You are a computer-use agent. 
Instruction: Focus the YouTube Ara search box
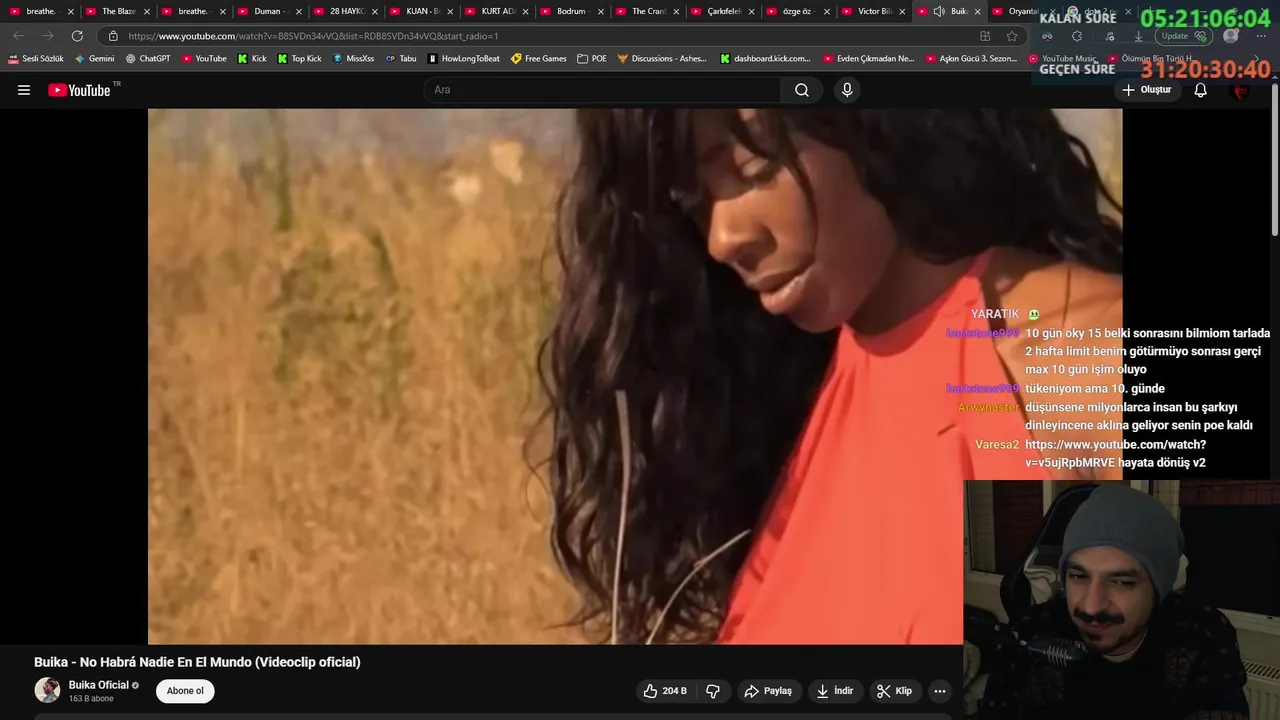(603, 90)
